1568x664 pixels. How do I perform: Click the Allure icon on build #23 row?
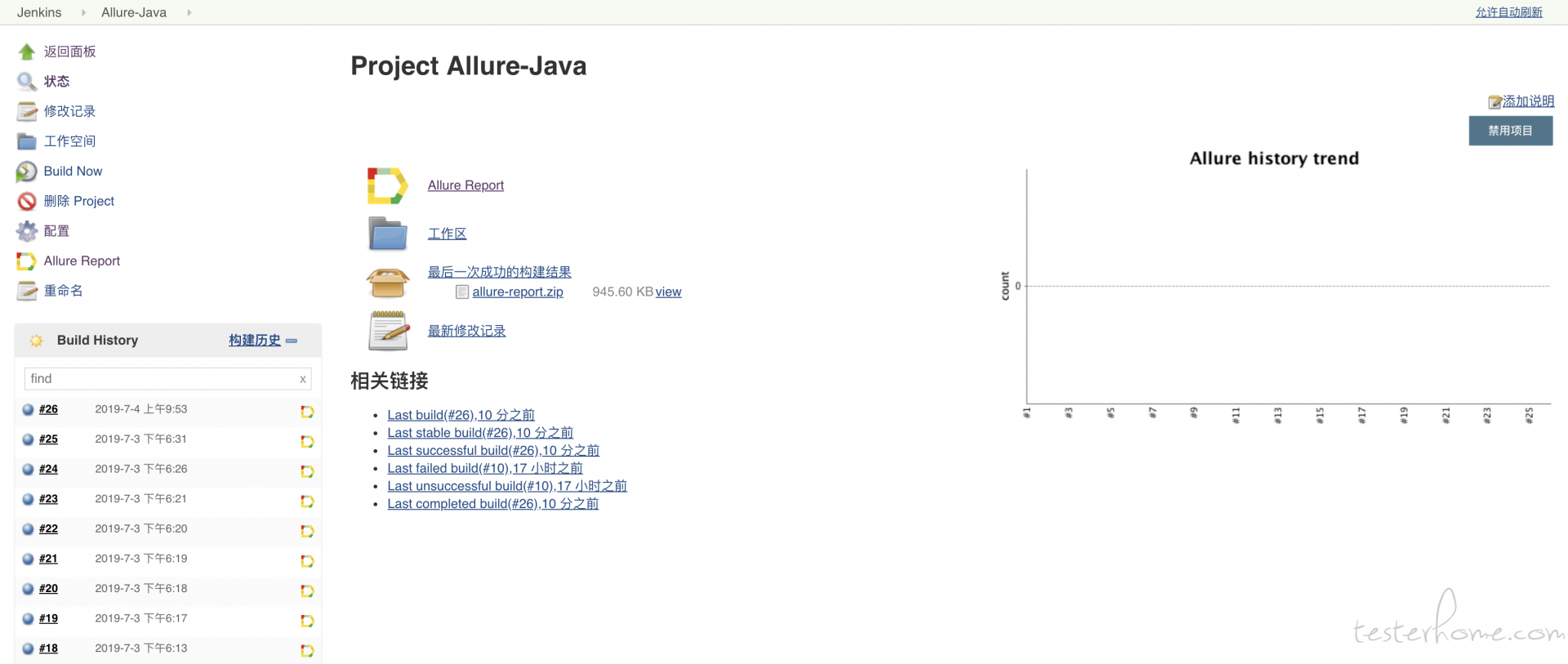coord(307,501)
